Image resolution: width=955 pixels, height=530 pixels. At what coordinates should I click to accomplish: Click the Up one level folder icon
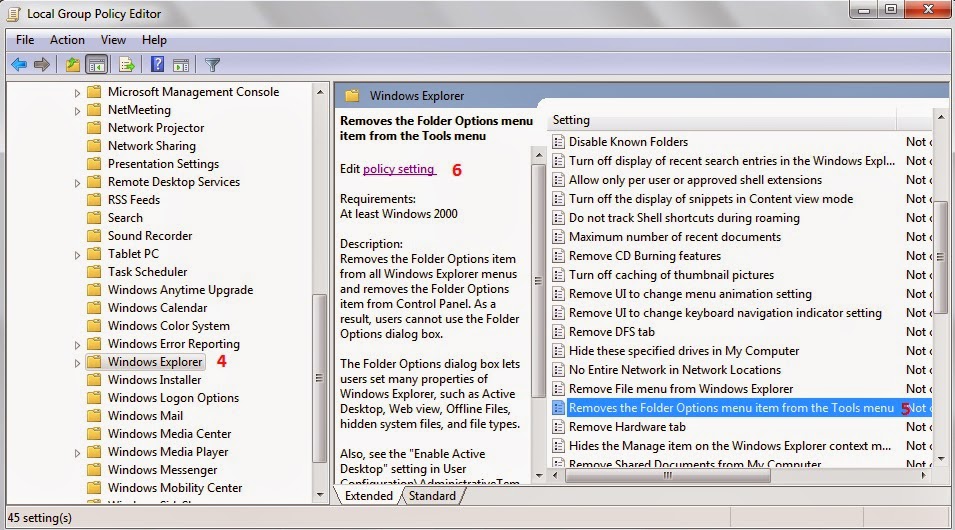(72, 64)
